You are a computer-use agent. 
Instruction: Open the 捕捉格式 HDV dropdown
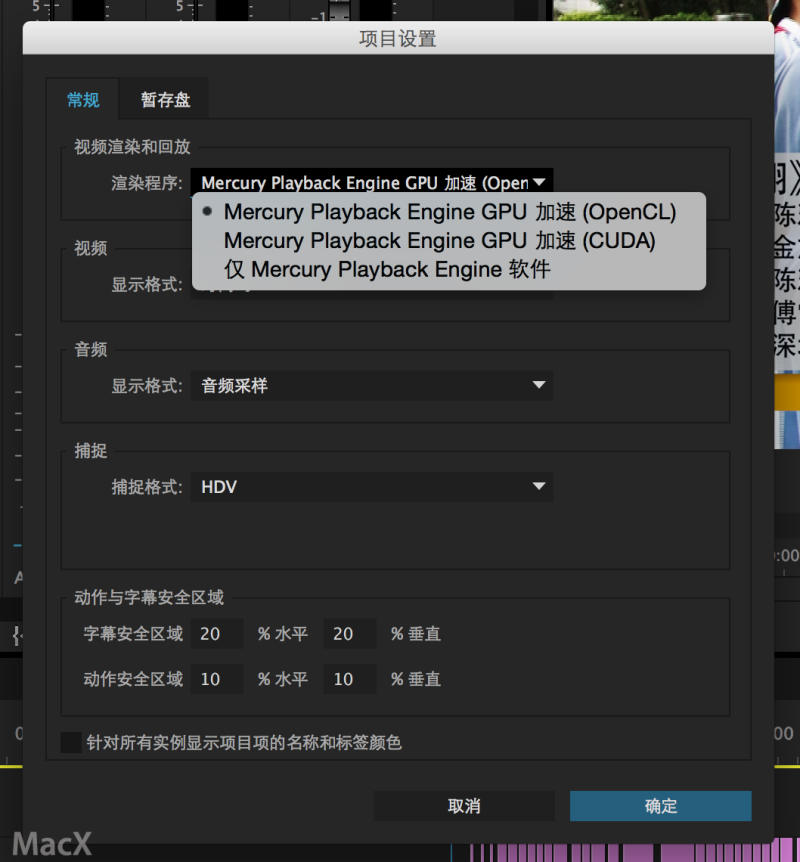pos(370,486)
